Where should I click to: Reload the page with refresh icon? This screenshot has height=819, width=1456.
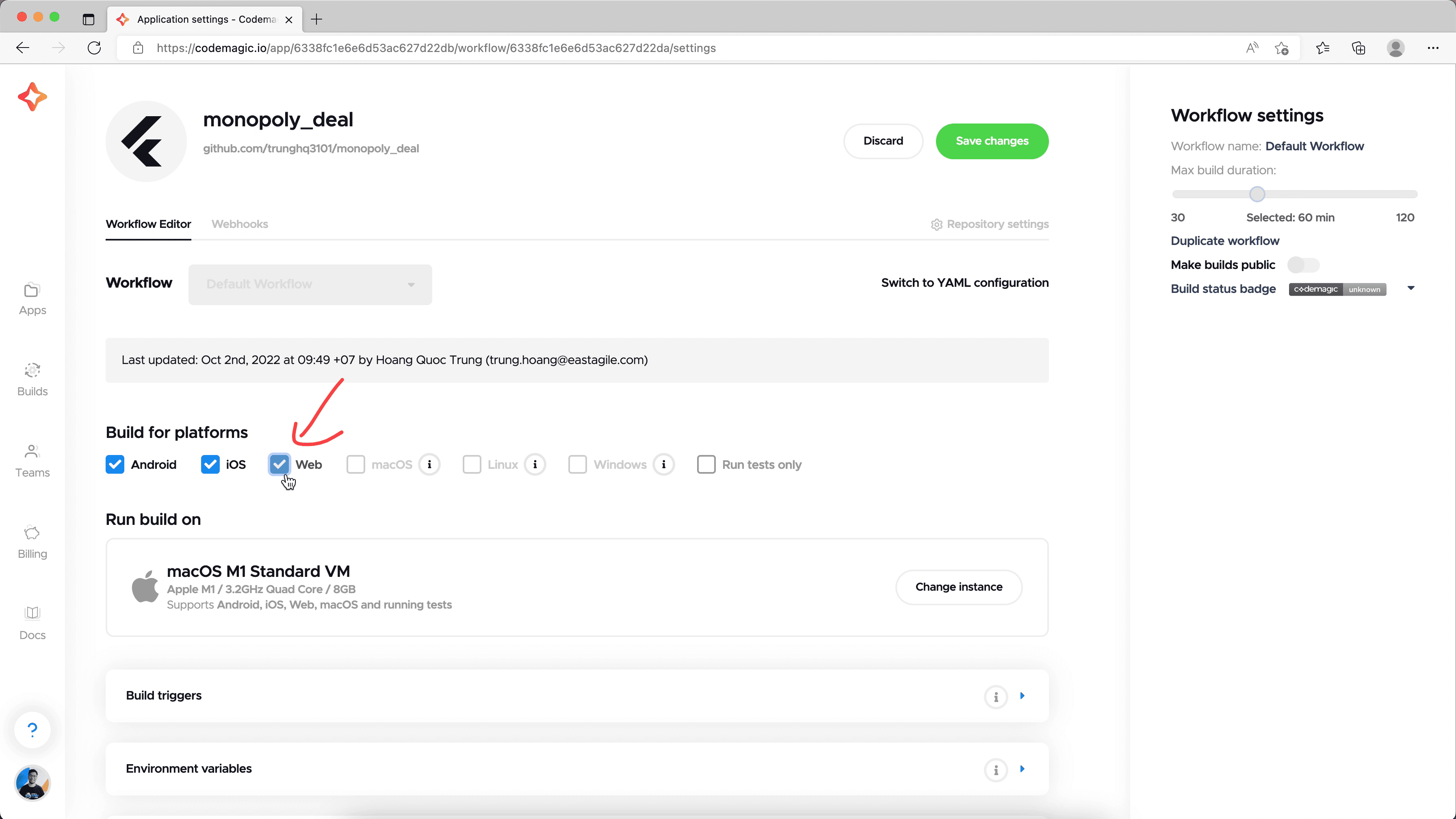pyautogui.click(x=94, y=48)
